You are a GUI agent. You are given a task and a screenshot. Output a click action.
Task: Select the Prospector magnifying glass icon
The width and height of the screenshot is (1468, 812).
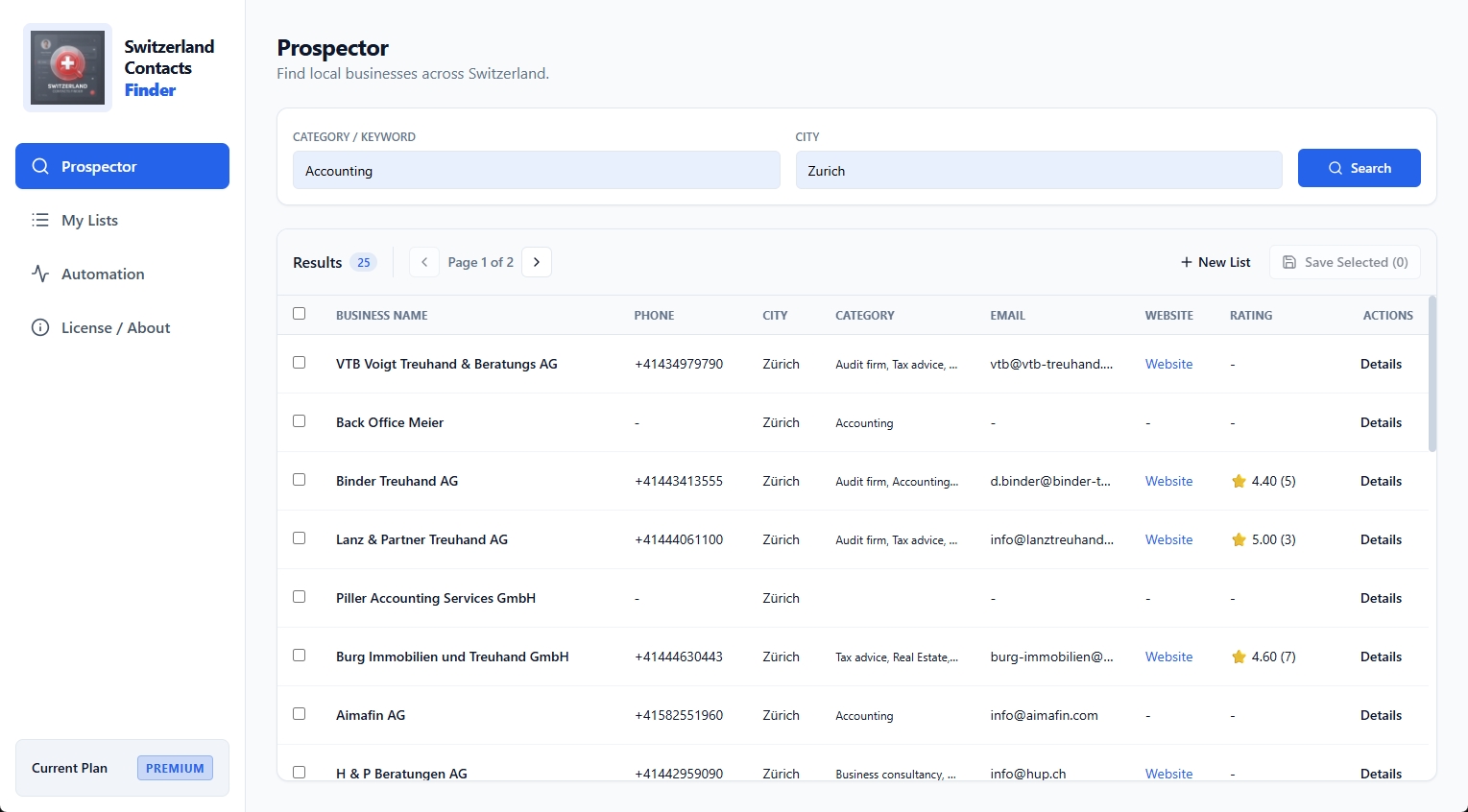point(40,166)
